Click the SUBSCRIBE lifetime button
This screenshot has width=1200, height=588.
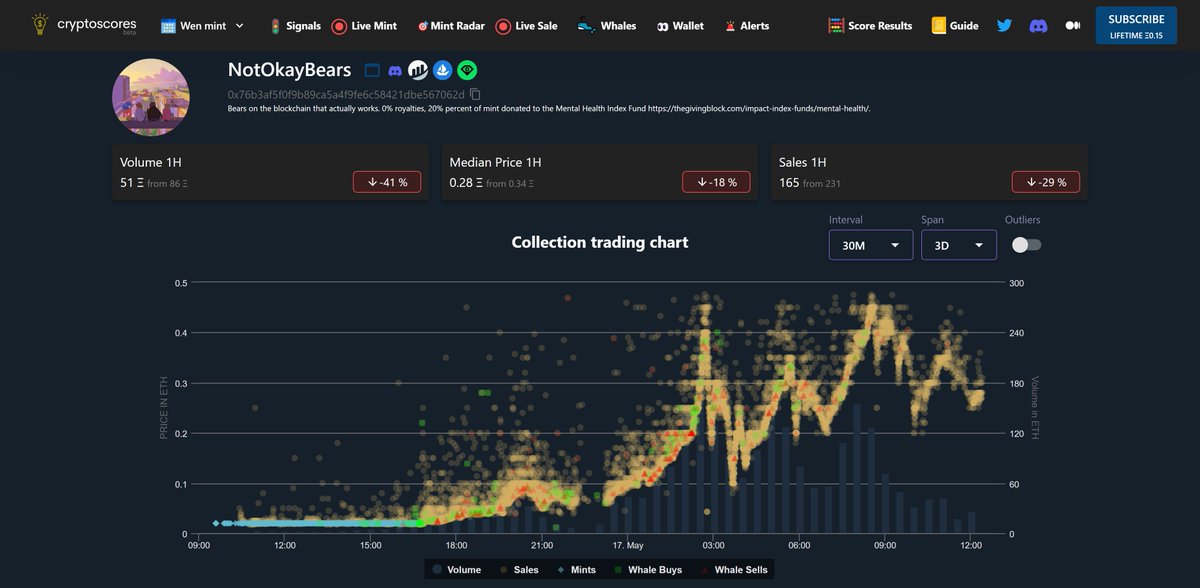1136,26
